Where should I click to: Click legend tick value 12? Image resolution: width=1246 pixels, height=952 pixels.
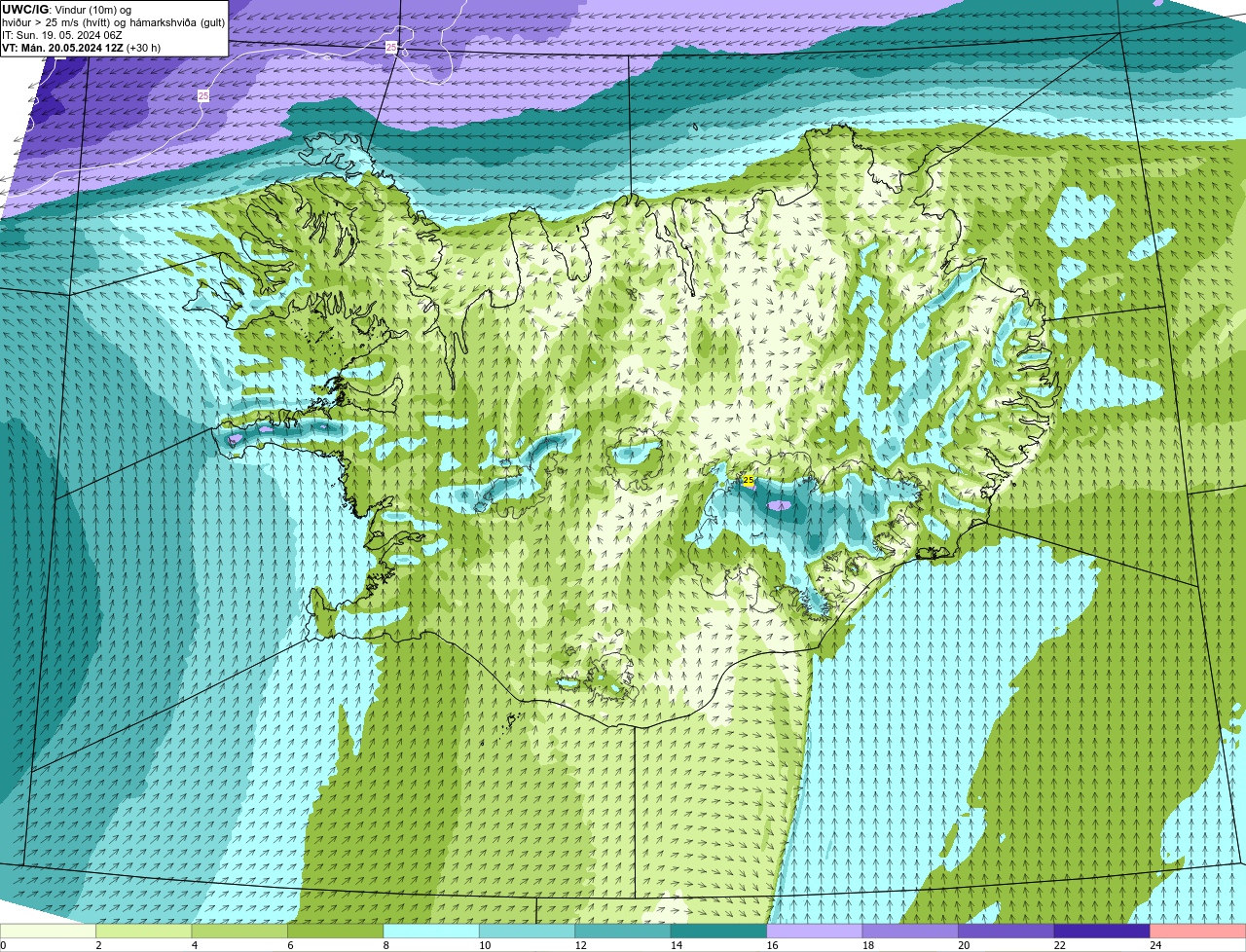click(x=580, y=945)
